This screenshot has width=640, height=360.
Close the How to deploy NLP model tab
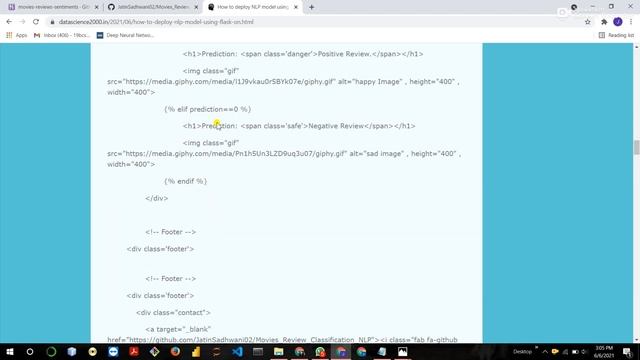296,7
